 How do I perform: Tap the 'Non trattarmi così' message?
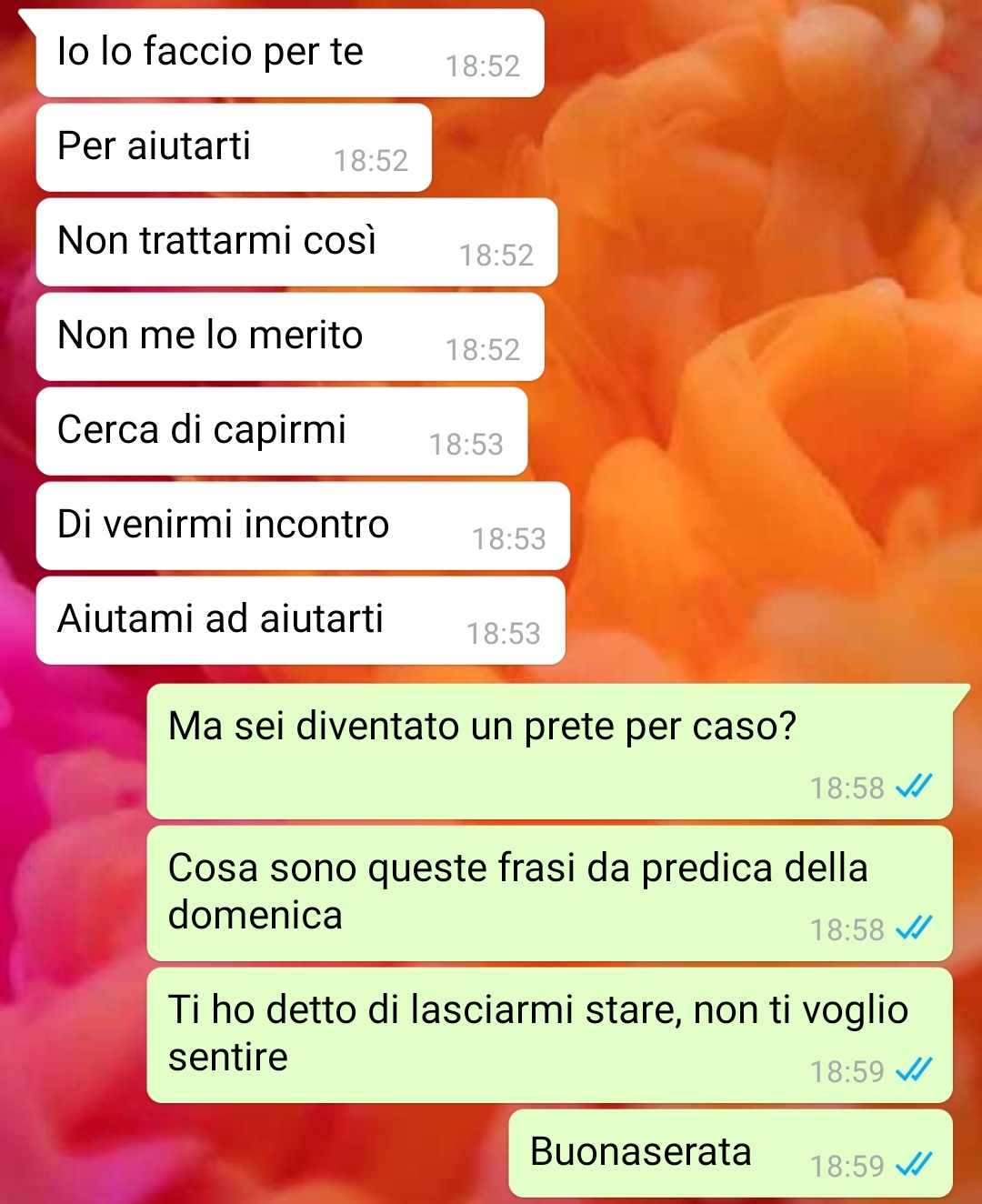pyautogui.click(x=296, y=242)
